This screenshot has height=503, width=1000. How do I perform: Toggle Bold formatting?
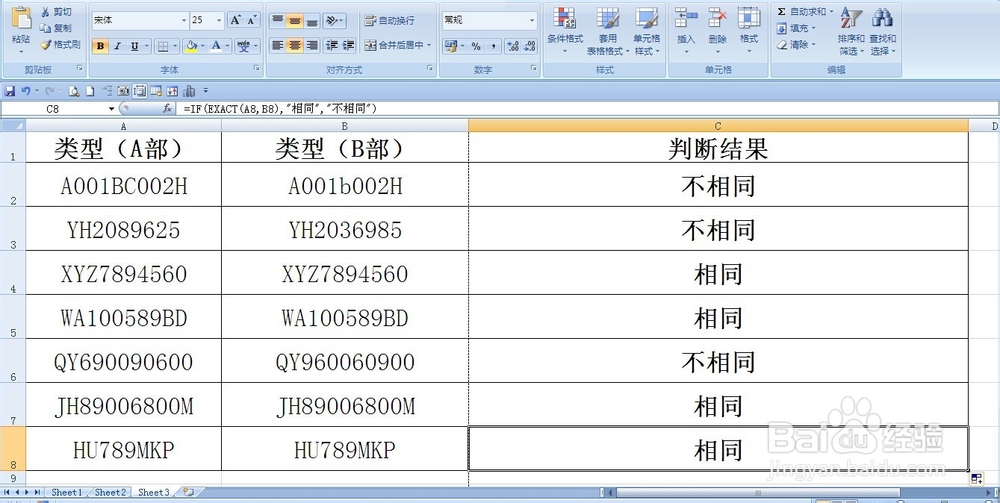click(x=100, y=46)
